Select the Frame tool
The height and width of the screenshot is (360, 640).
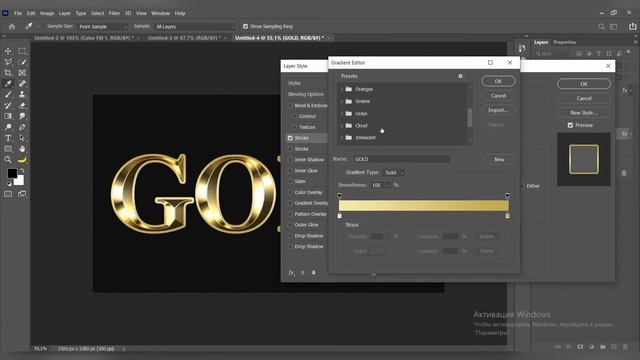coord(22,73)
